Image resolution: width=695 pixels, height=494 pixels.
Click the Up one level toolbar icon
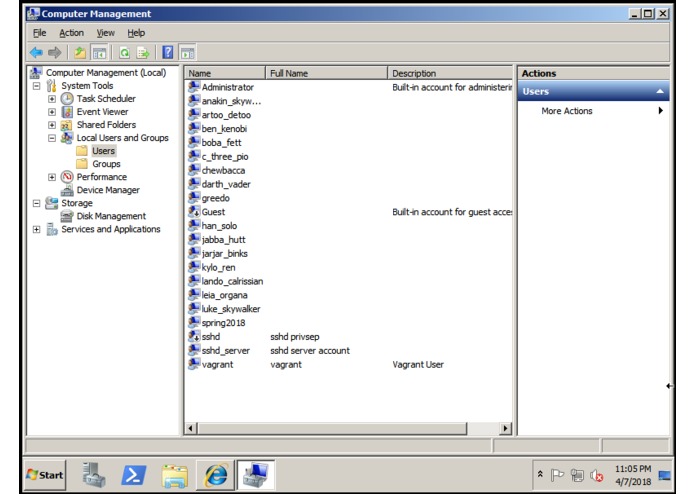pyautogui.click(x=80, y=53)
